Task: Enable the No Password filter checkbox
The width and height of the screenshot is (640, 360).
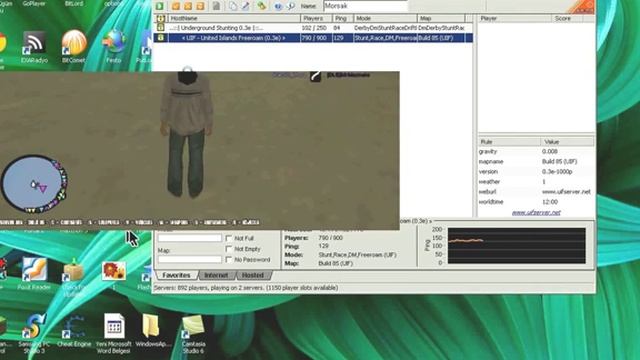Action: [229, 259]
